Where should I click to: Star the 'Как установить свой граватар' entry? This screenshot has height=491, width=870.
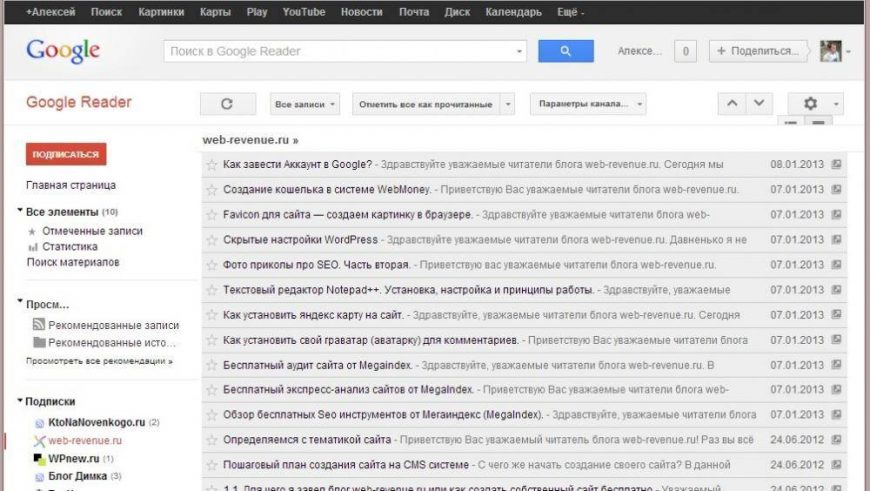point(211,340)
